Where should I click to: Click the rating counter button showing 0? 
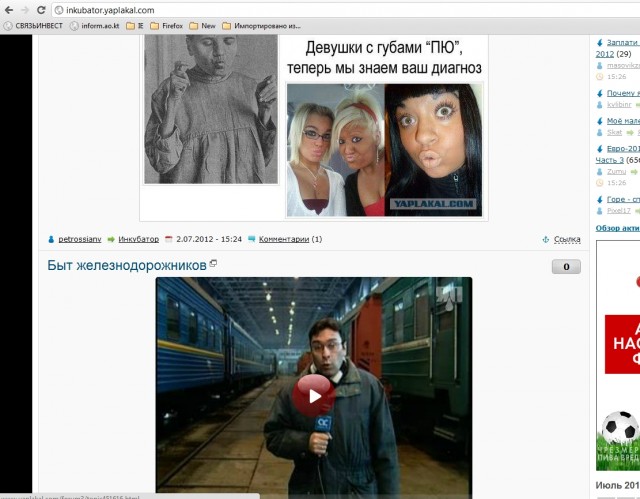[565, 267]
